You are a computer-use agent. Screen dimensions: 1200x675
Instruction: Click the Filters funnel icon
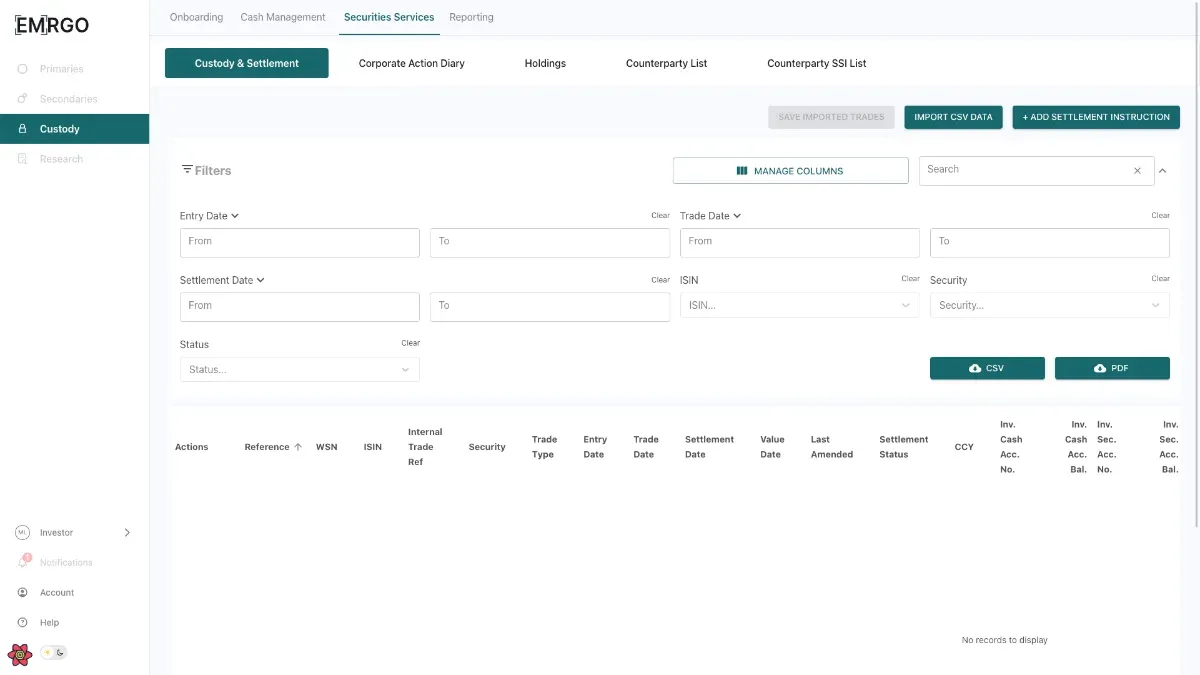[187, 170]
